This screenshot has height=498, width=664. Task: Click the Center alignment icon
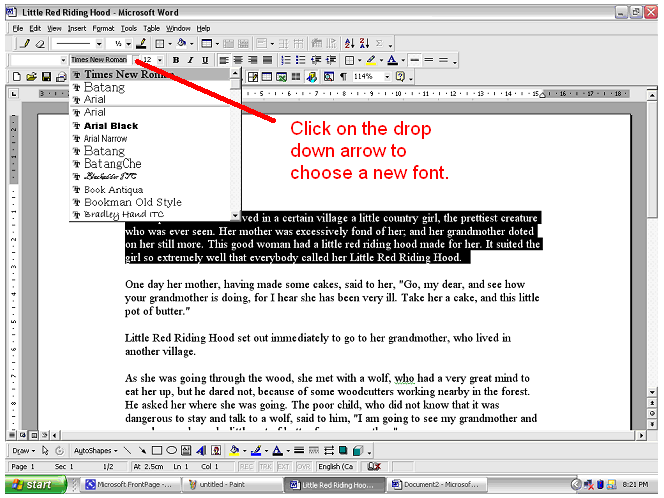coord(239,60)
